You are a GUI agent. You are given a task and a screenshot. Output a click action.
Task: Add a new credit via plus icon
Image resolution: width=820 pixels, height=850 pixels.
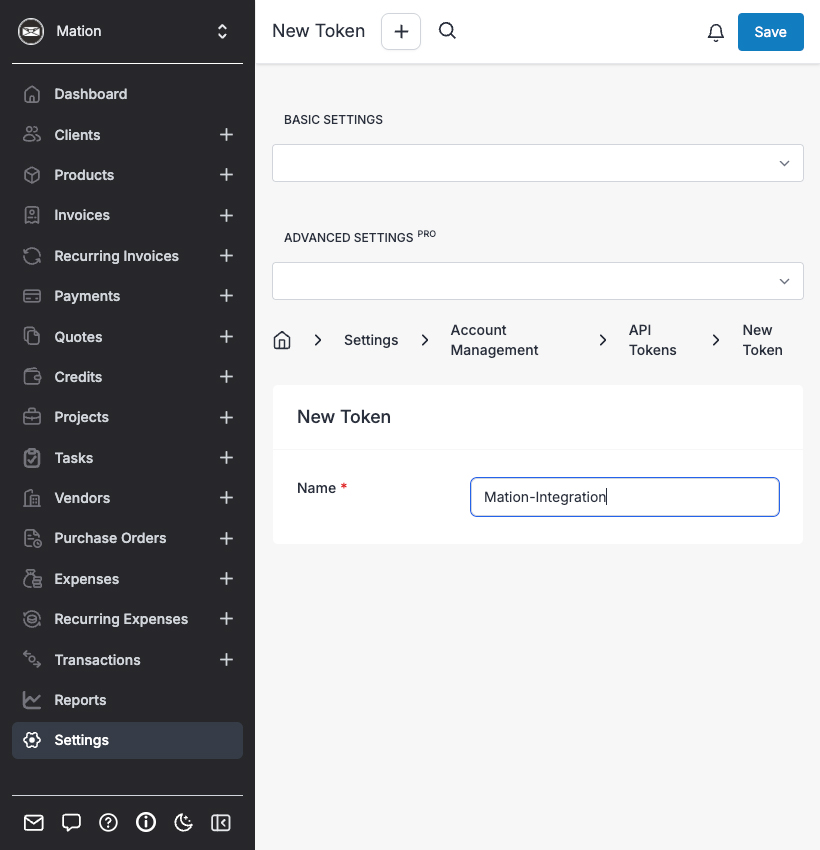227,376
